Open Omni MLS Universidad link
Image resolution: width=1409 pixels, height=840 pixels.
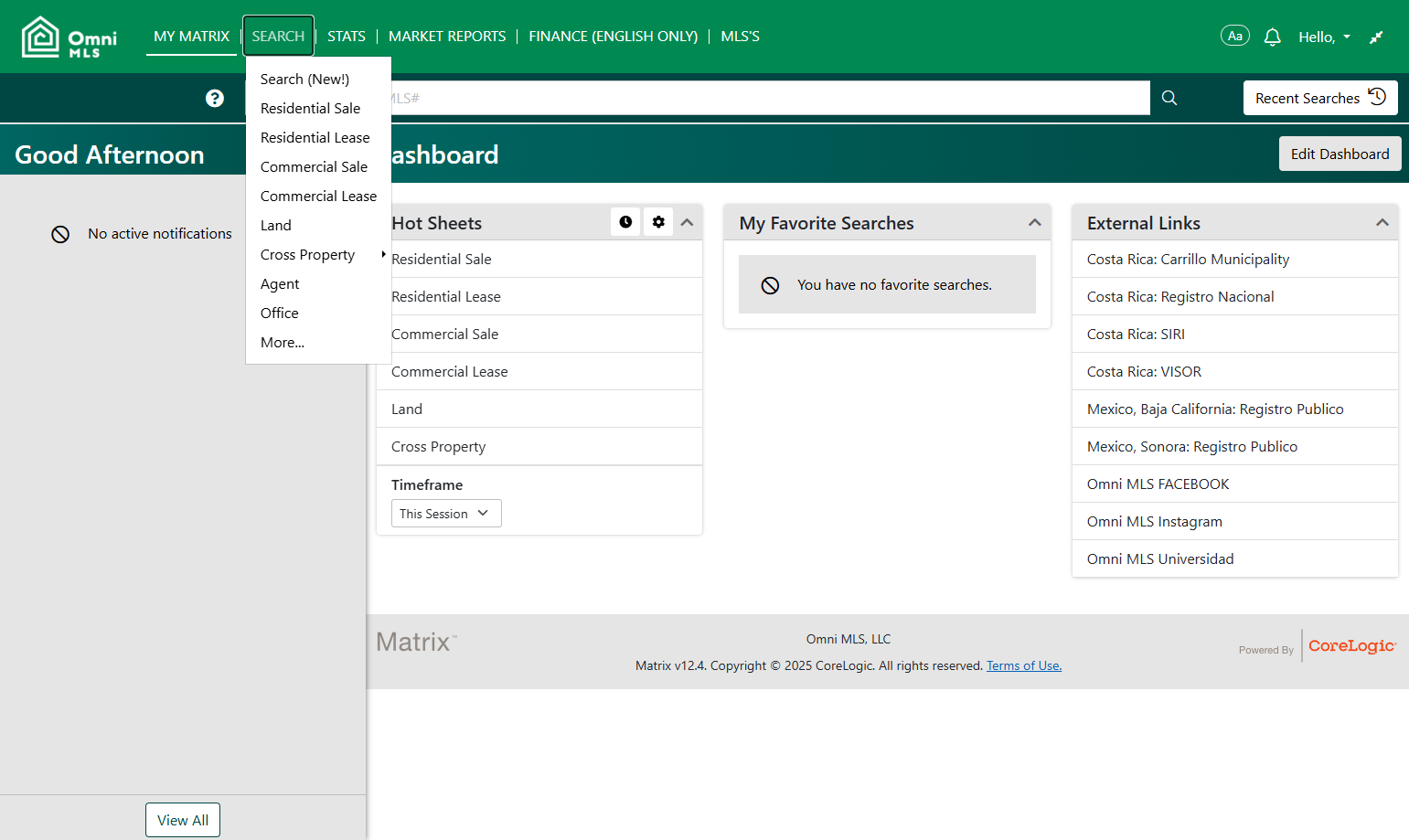tap(1160, 559)
